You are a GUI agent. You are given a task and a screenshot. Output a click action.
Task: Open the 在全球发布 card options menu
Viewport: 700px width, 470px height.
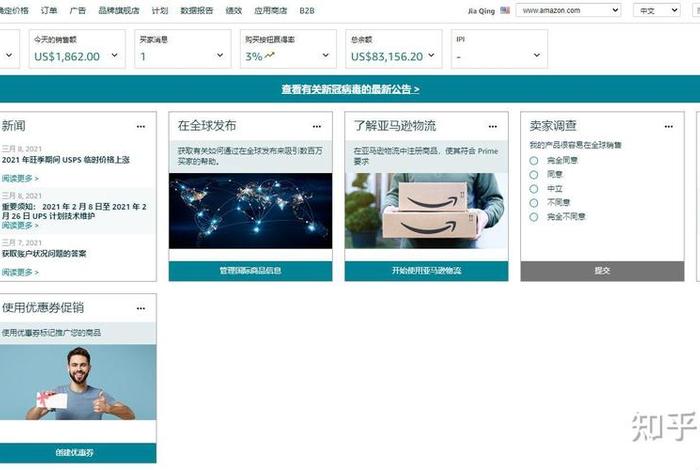[317, 127]
